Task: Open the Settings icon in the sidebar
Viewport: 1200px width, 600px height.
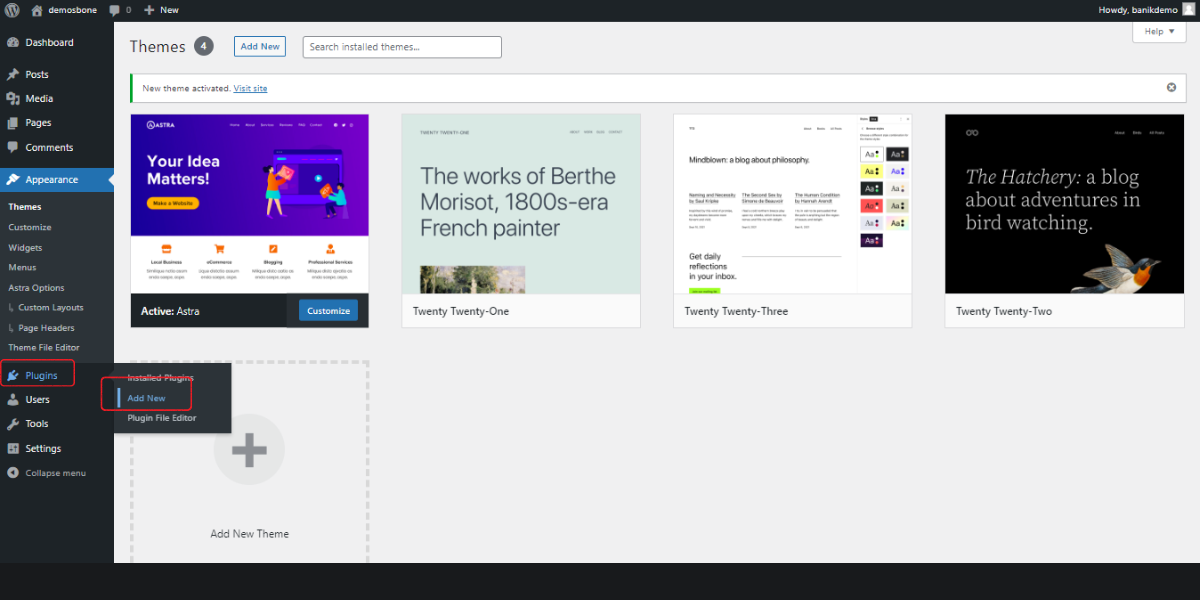Action: pyautogui.click(x=13, y=449)
